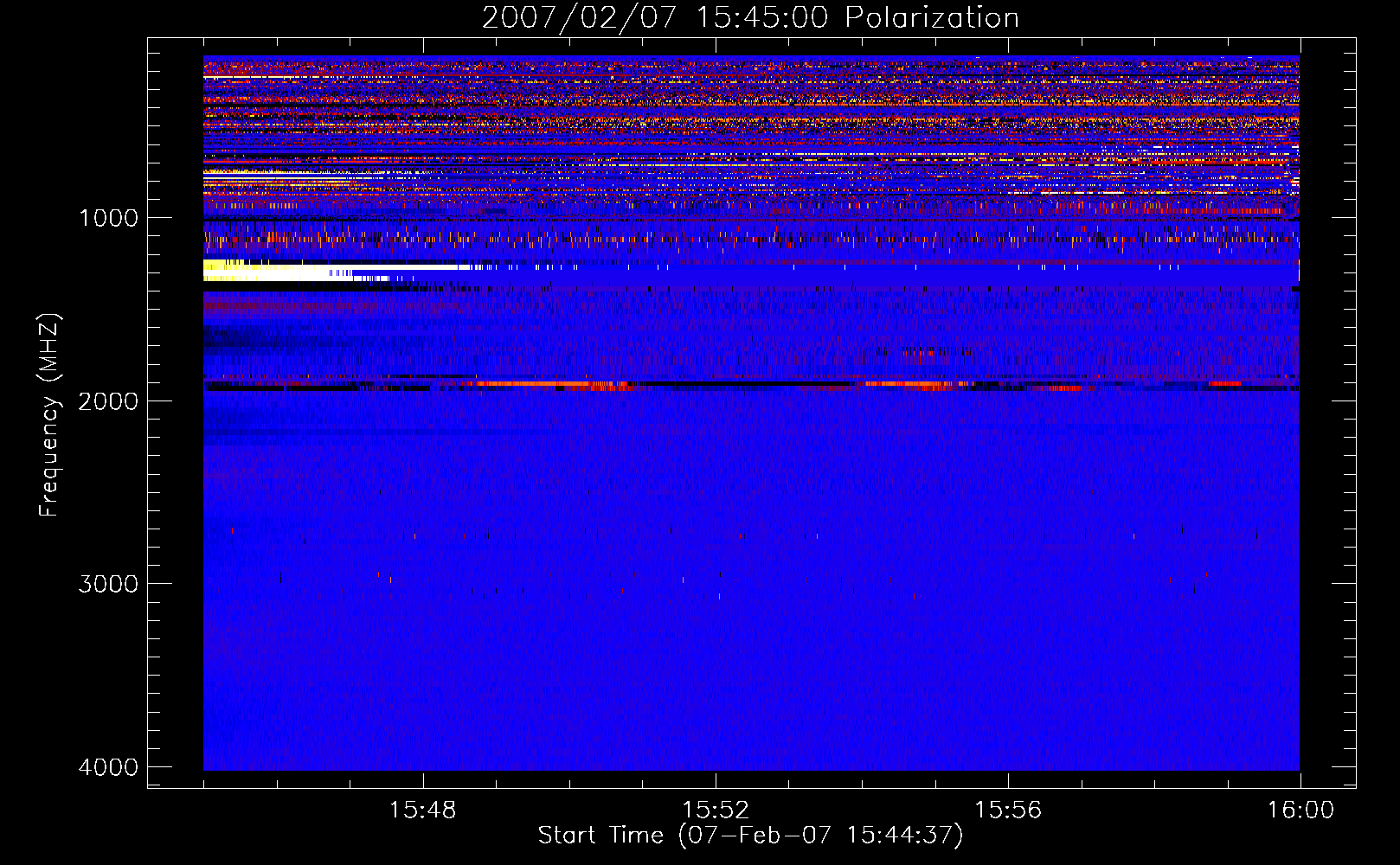
Task: Click the 16:00 time tick label
Action: [1300, 811]
